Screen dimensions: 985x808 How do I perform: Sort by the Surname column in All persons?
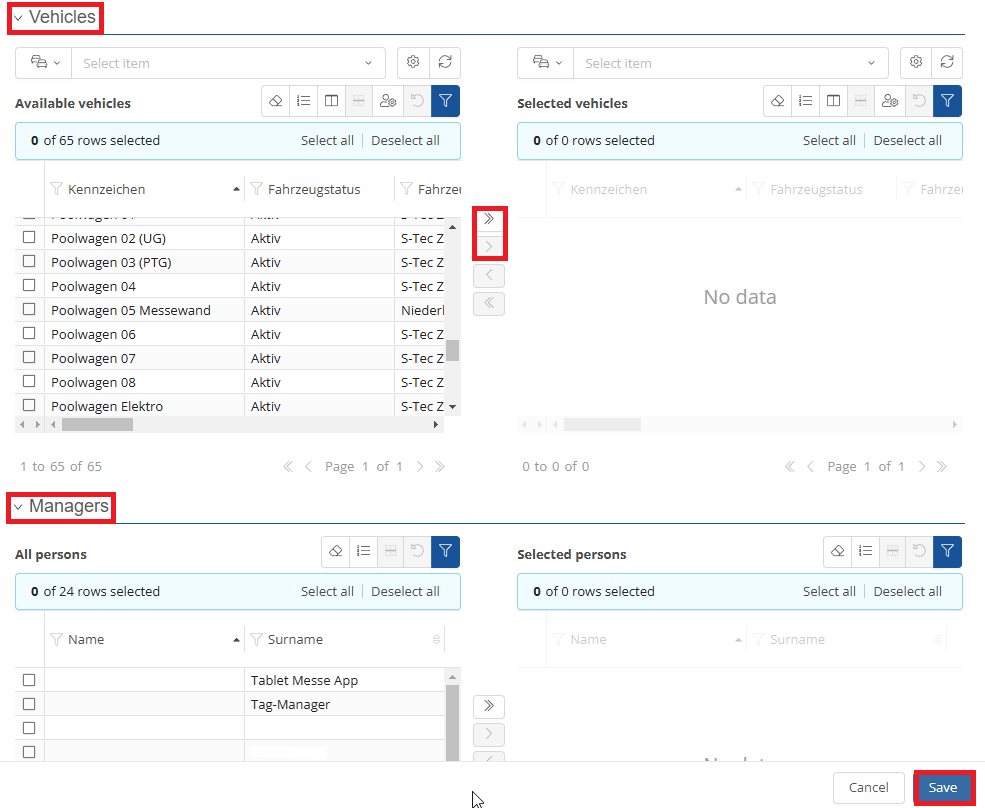295,640
